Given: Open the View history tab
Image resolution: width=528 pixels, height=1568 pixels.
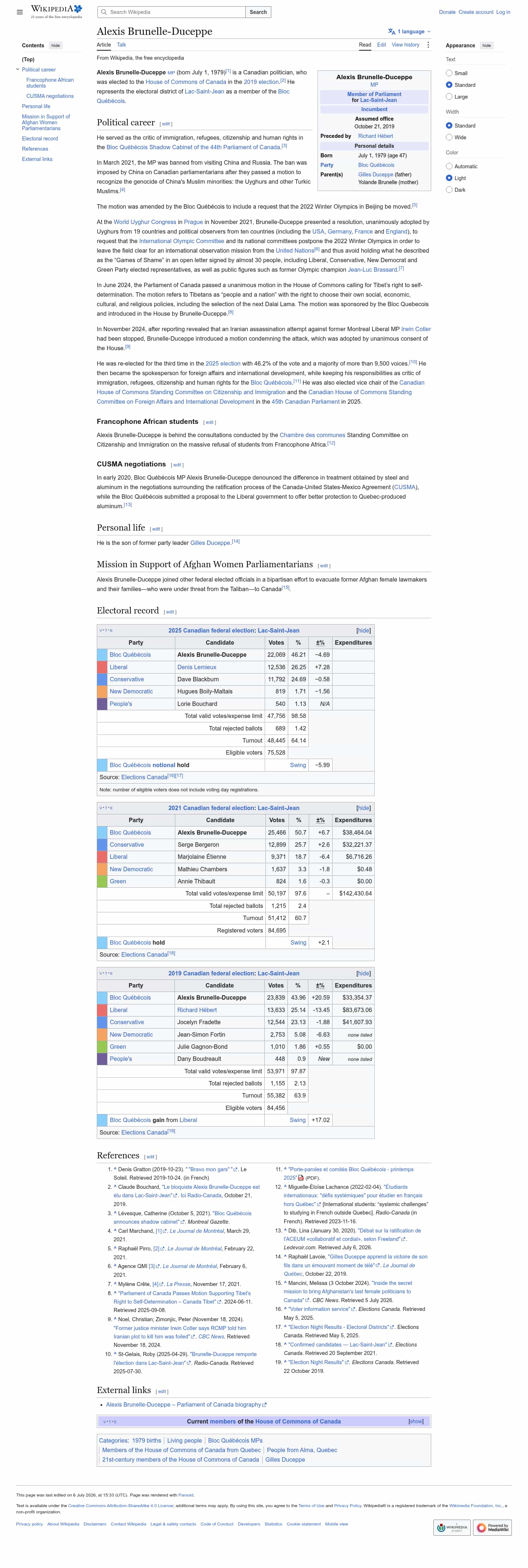Looking at the screenshot, I should 405,45.
